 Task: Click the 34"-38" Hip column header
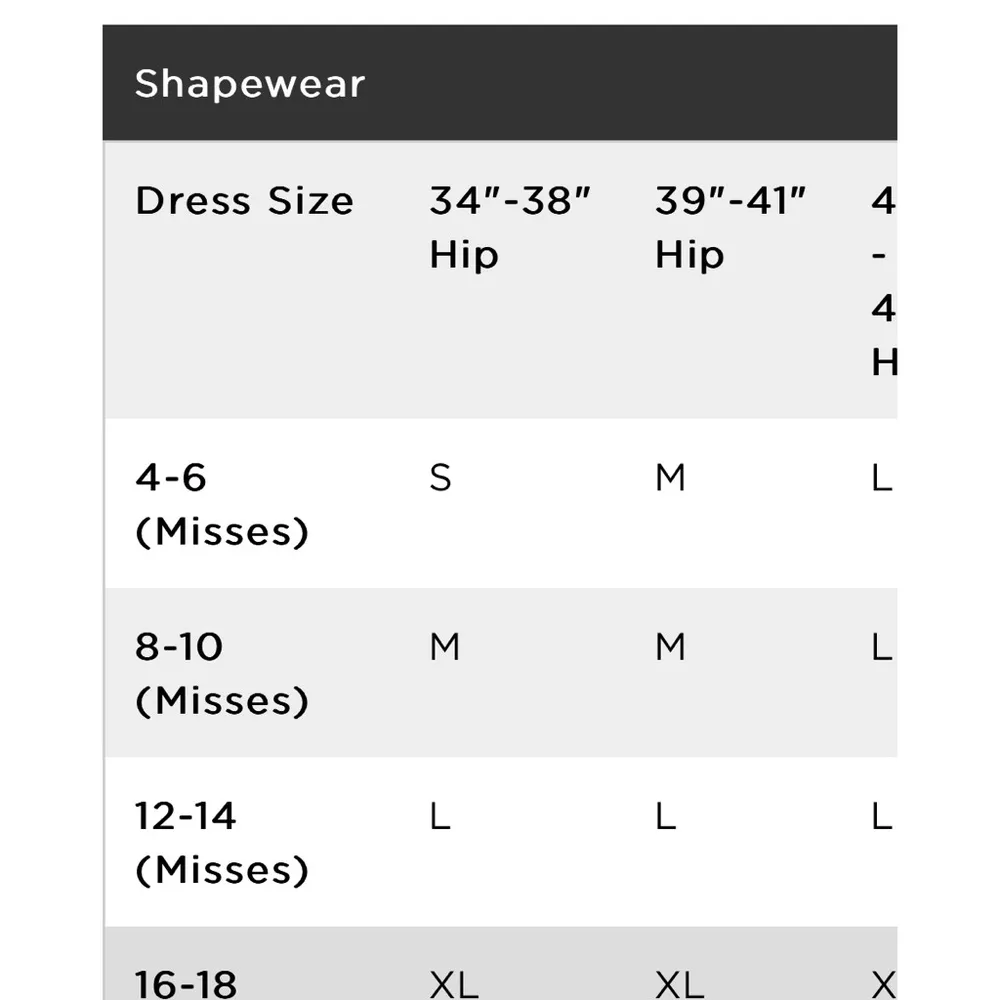[x=510, y=228]
